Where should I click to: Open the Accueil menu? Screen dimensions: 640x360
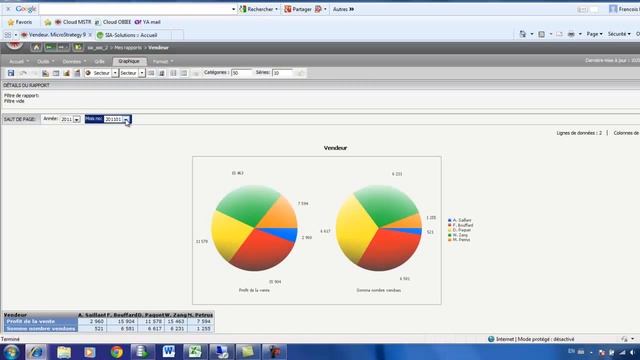(x=19, y=62)
